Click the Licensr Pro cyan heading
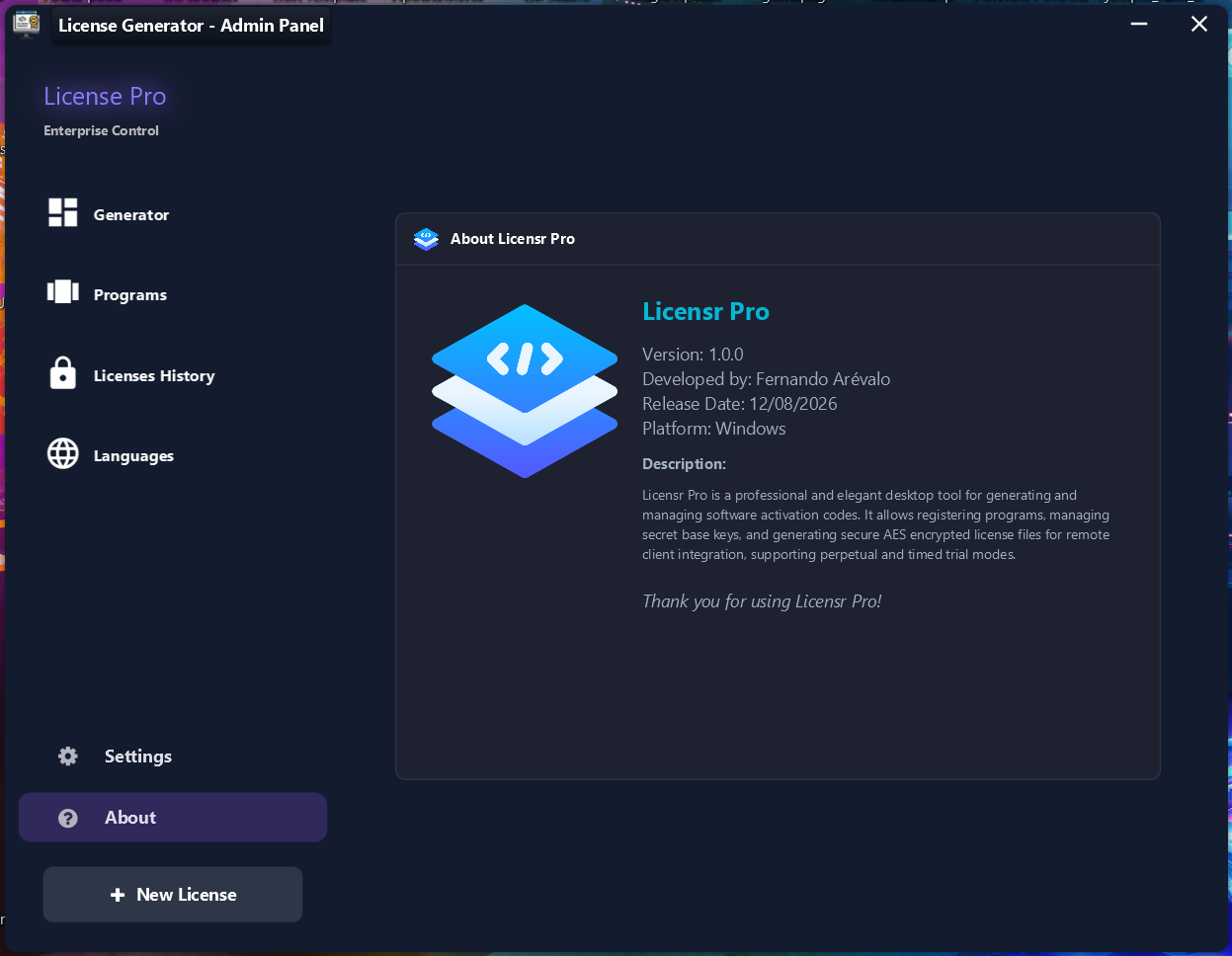This screenshot has height=956, width=1232. (705, 311)
